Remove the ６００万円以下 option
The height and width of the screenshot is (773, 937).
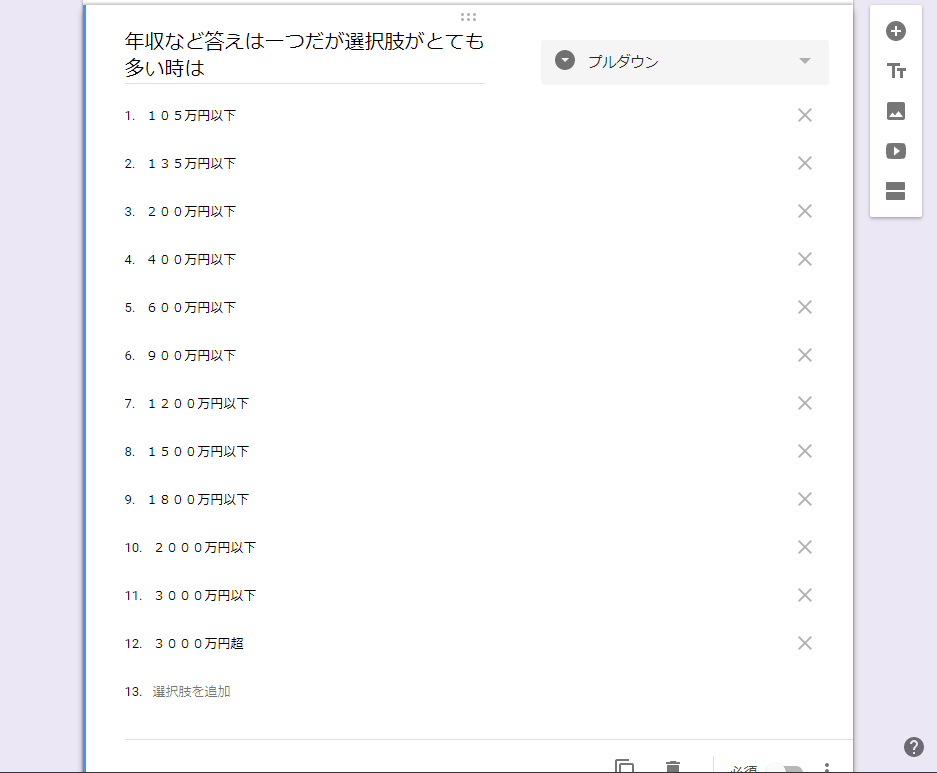[804, 307]
